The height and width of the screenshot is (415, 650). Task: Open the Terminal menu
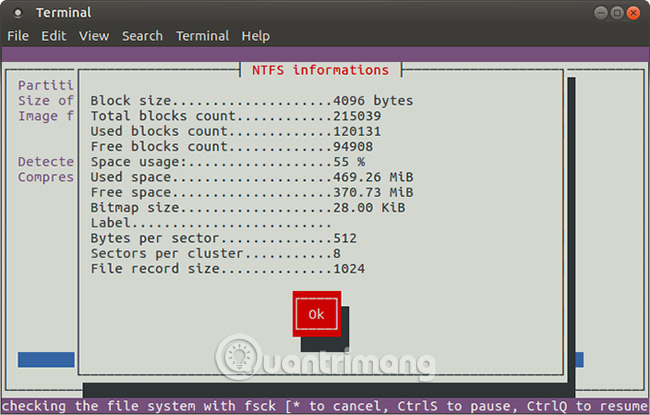coord(202,36)
